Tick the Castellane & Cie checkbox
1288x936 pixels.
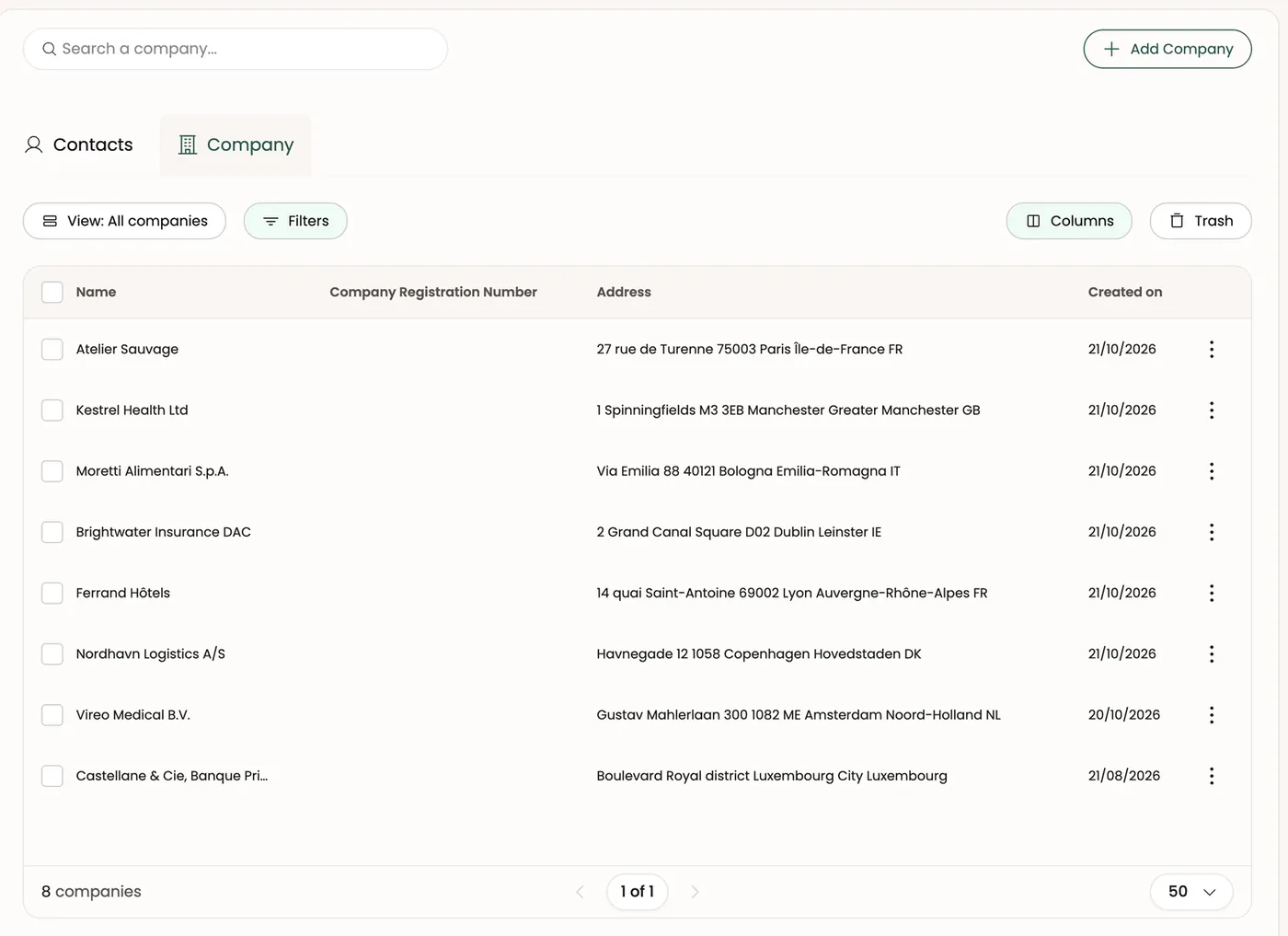52,776
